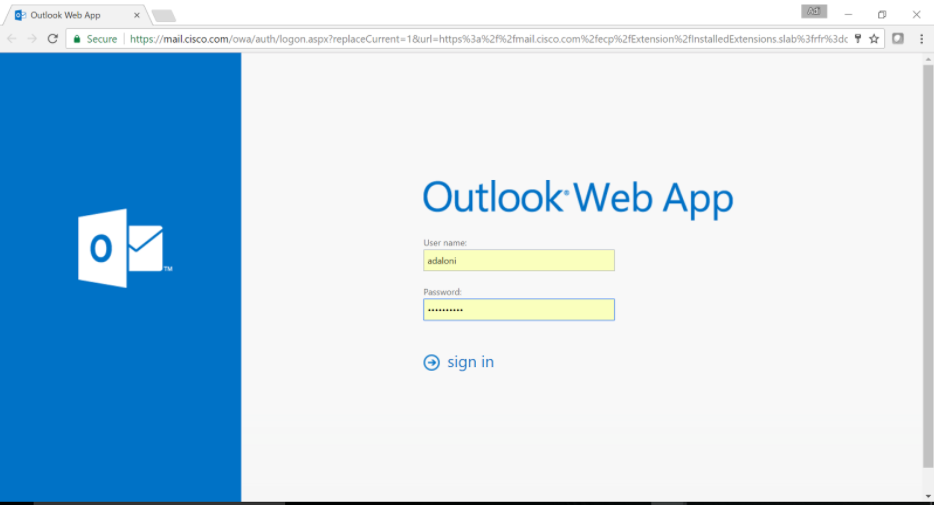
Task: Click the sign in arrow icon
Action: [431, 362]
